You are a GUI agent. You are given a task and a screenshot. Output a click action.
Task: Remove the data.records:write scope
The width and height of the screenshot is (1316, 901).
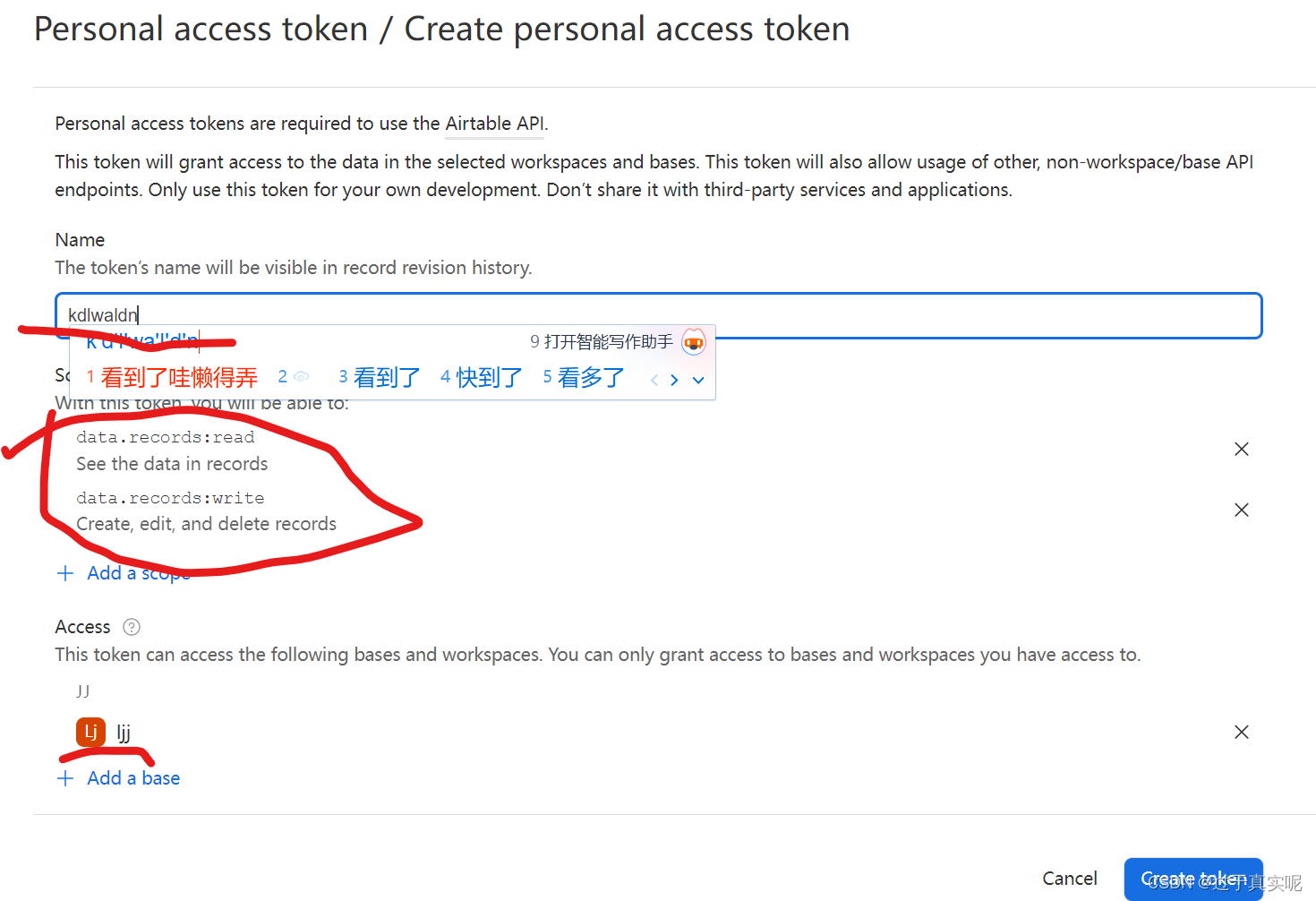click(1241, 510)
